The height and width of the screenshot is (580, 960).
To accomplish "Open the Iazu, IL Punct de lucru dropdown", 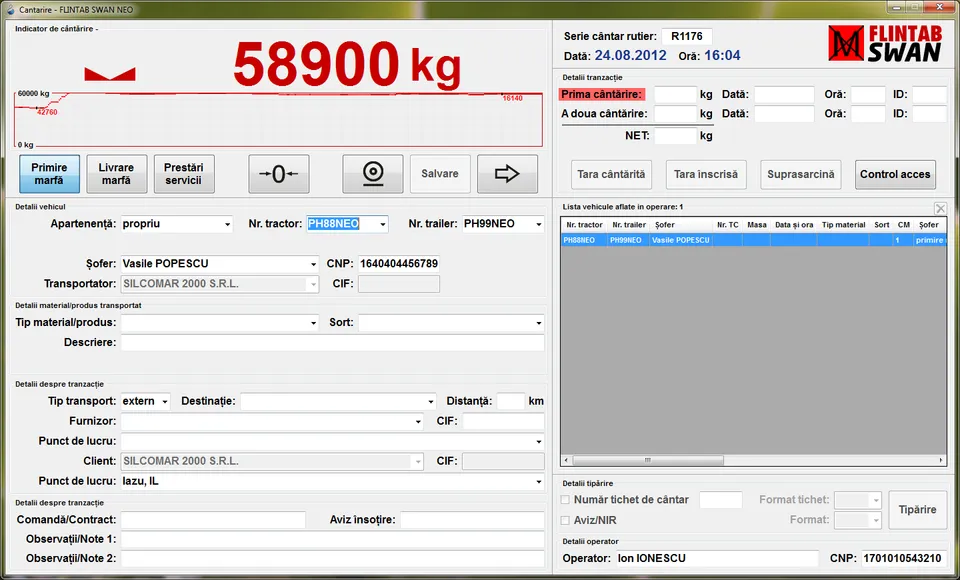I will click(539, 482).
